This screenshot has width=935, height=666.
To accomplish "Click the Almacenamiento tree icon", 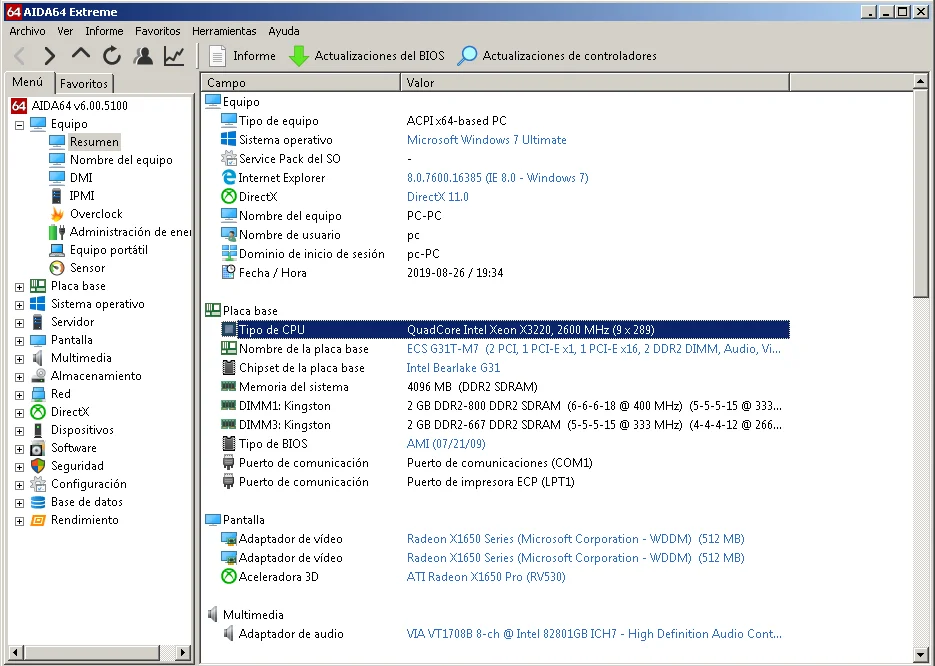I will tap(38, 376).
